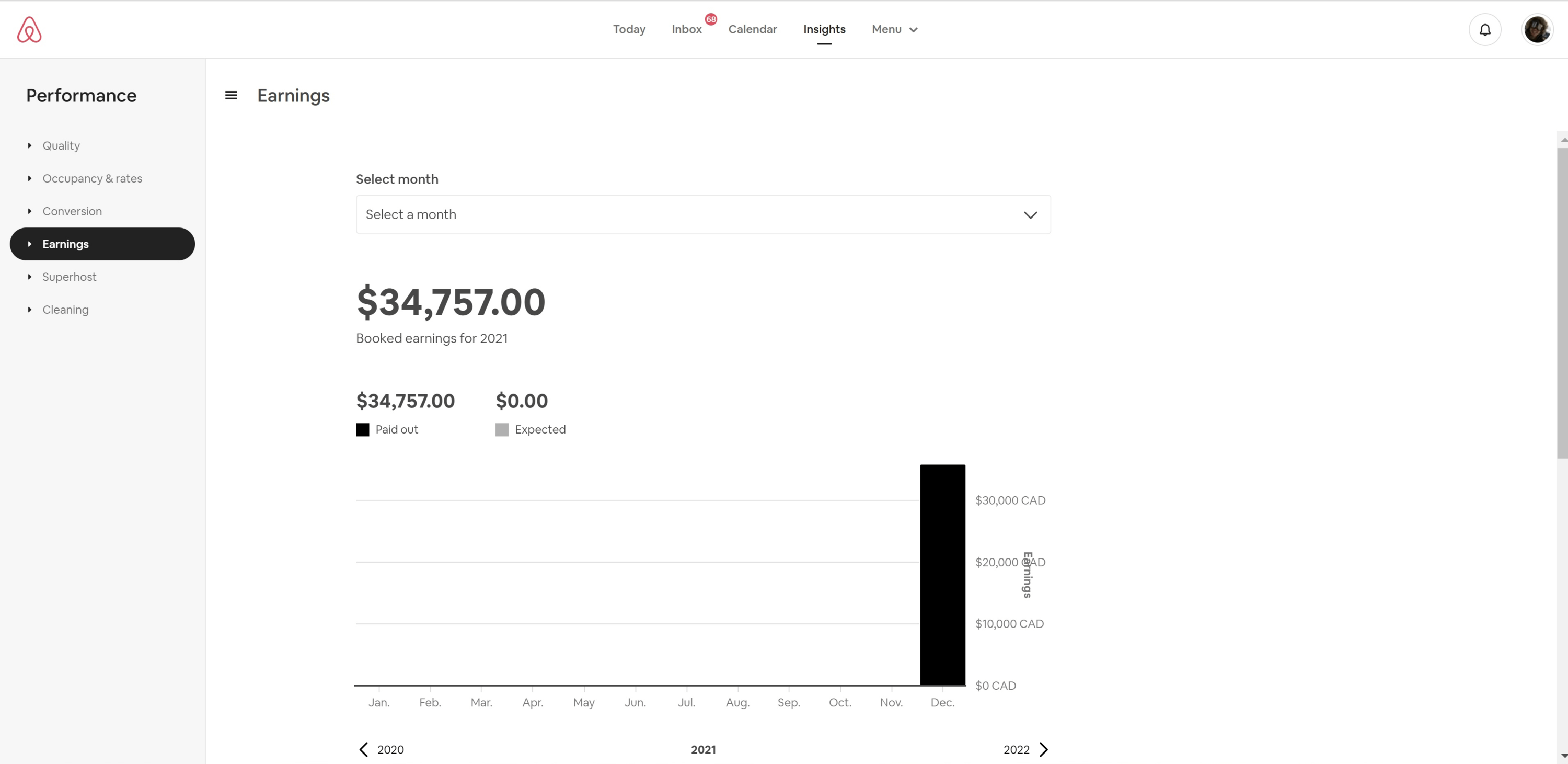
Task: Click the $34,757.00 booked earnings total
Action: pyautogui.click(x=451, y=302)
